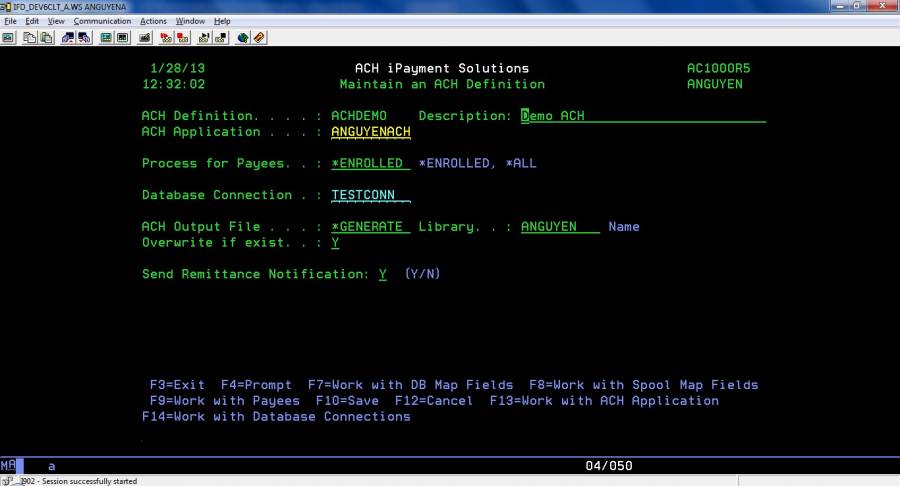This screenshot has height=486, width=900.
Task: Click the Paste icon in the toolbar
Action: point(46,38)
